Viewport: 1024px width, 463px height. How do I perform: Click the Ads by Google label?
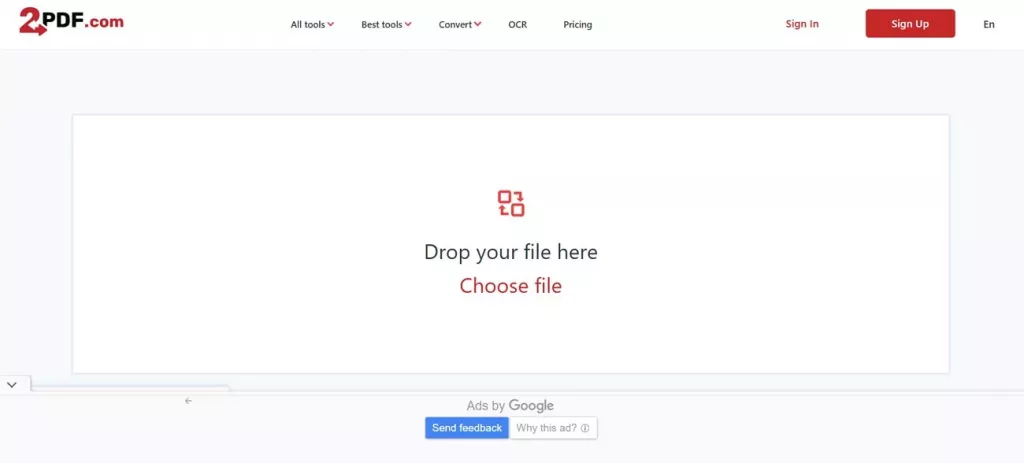tap(510, 406)
